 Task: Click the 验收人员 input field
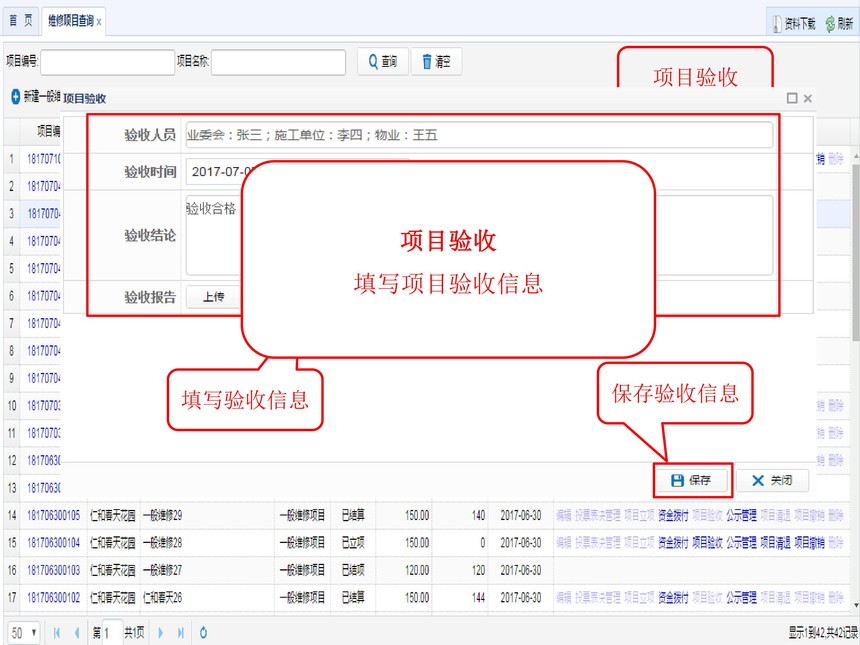[479, 135]
